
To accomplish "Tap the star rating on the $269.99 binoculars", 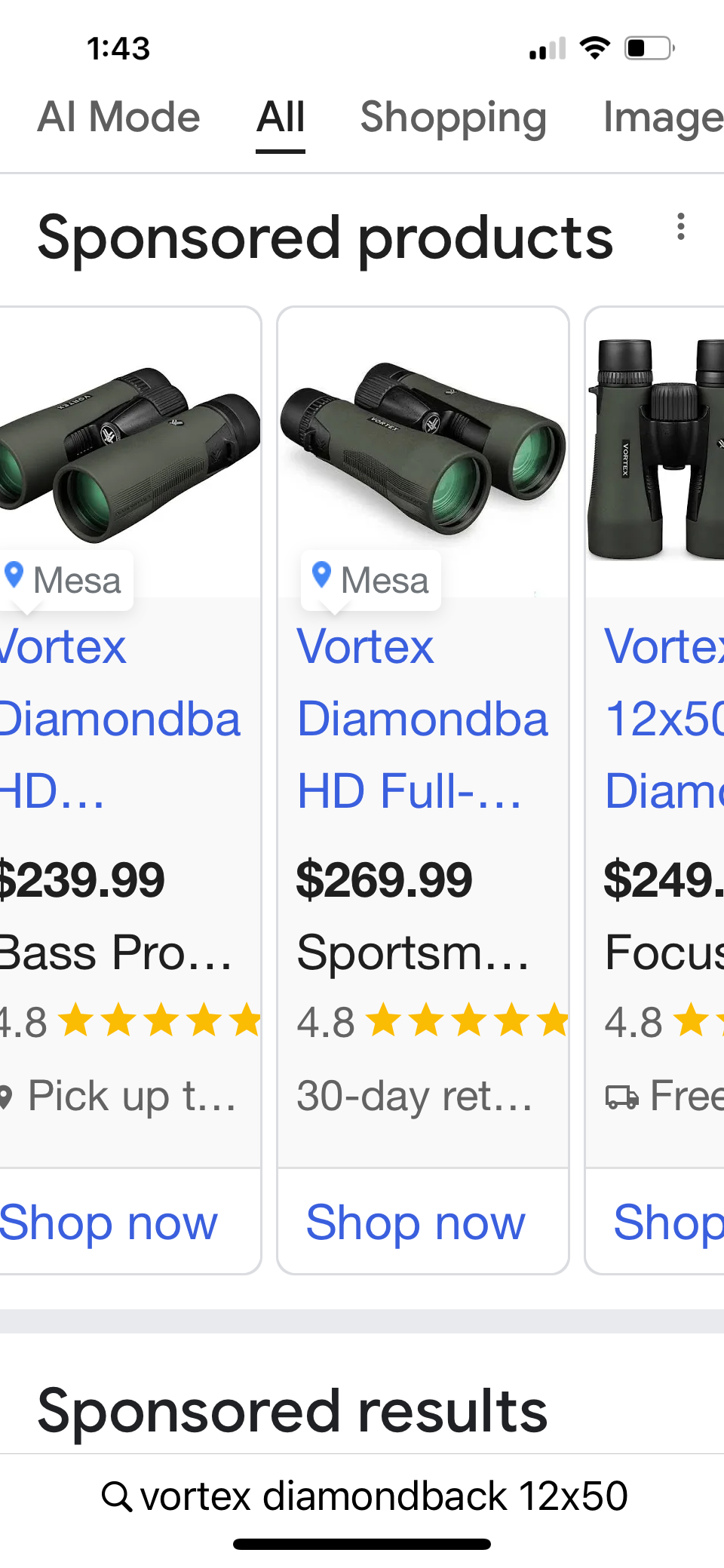I will tap(468, 1021).
